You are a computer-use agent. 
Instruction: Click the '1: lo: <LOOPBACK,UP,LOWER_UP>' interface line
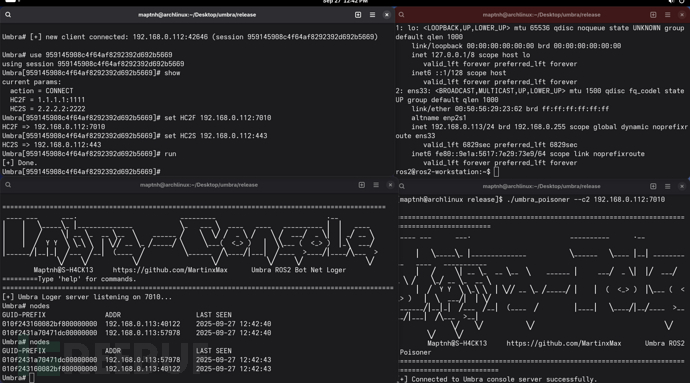(x=540, y=28)
